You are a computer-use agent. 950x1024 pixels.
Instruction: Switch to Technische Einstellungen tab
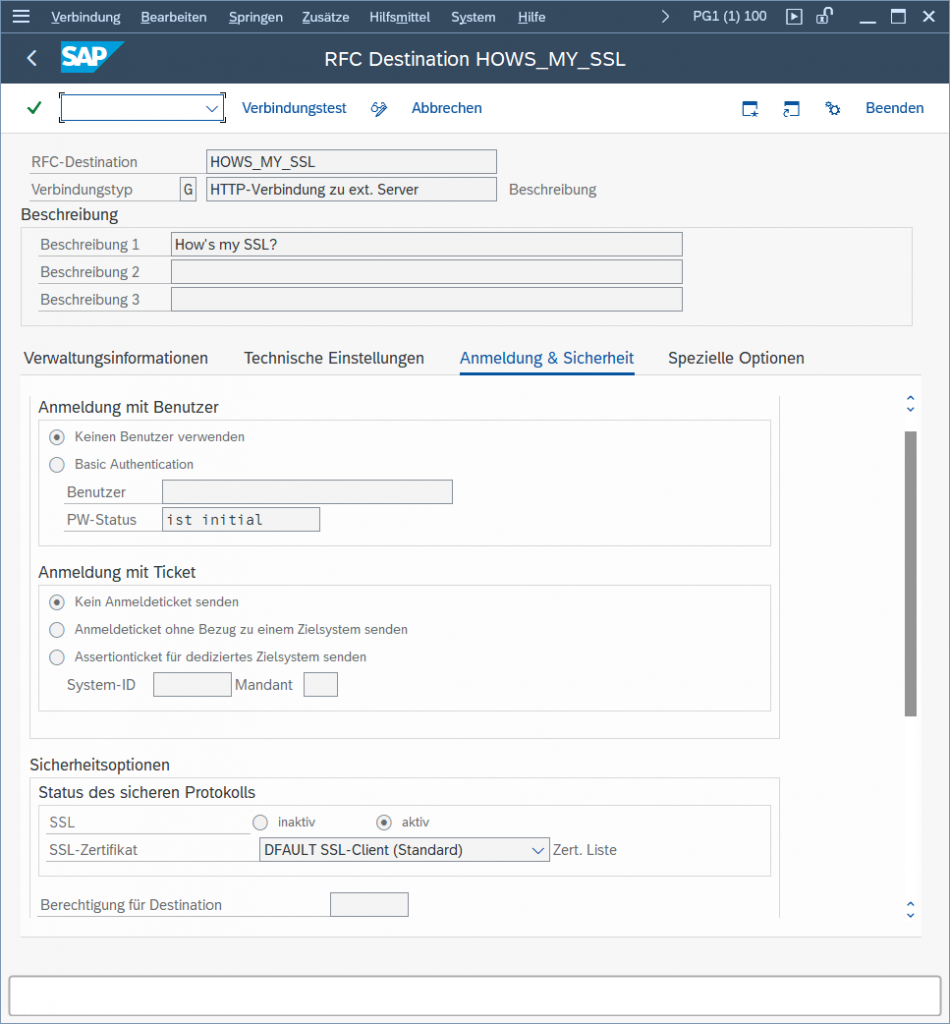point(334,358)
